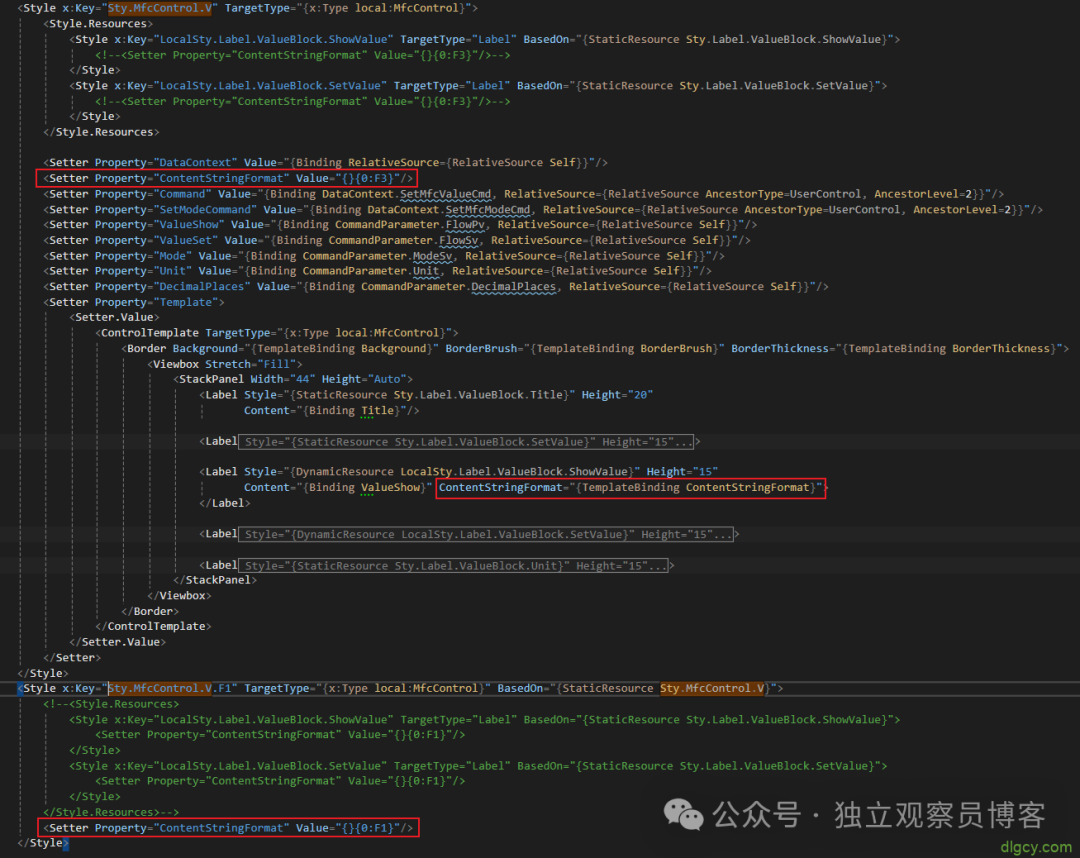Click the closing </Style.Resources> tag near top
This screenshot has height=858, width=1080.
pos(101,132)
